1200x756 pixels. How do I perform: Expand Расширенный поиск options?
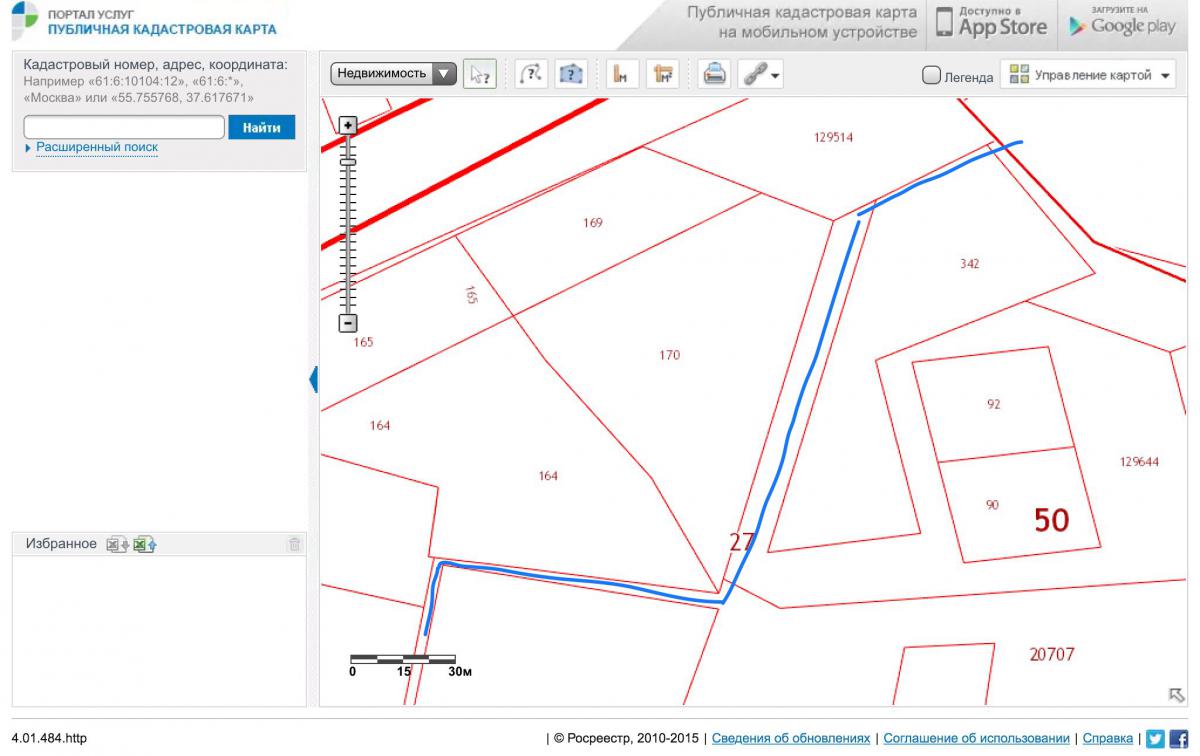click(x=96, y=147)
